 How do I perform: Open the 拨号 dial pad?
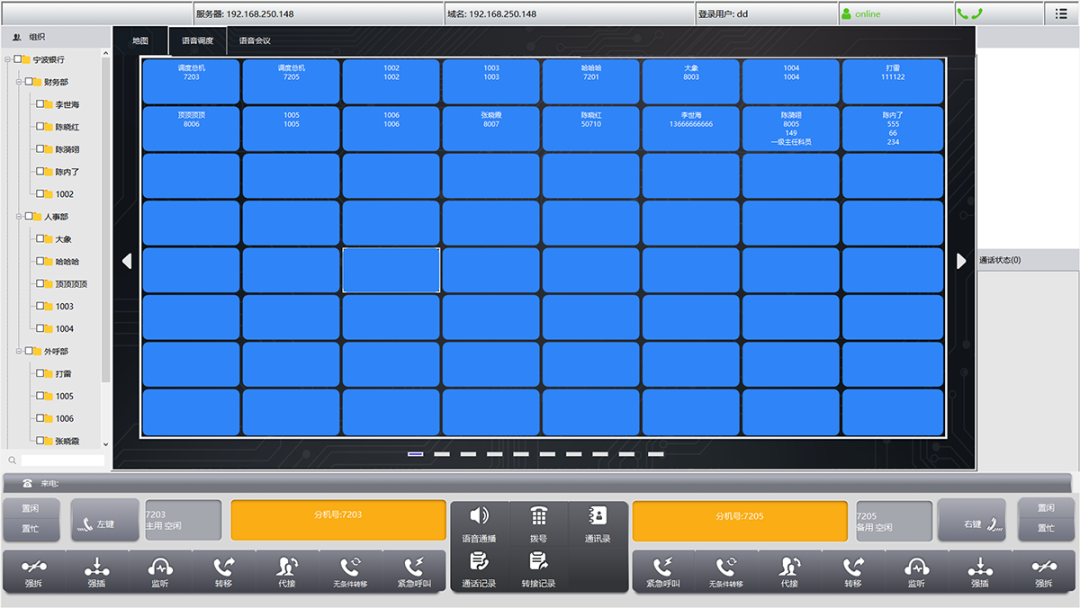point(539,516)
